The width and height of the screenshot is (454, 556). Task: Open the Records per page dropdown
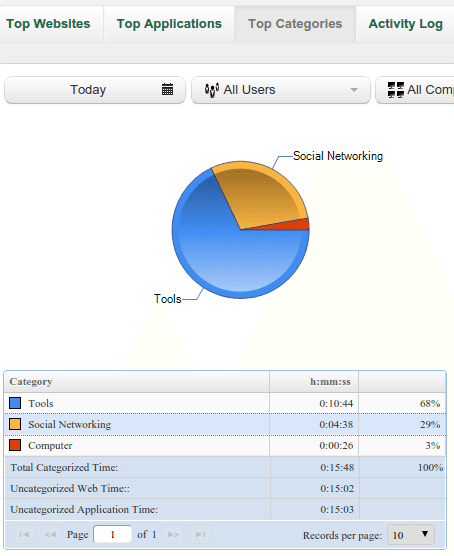[x=411, y=534]
